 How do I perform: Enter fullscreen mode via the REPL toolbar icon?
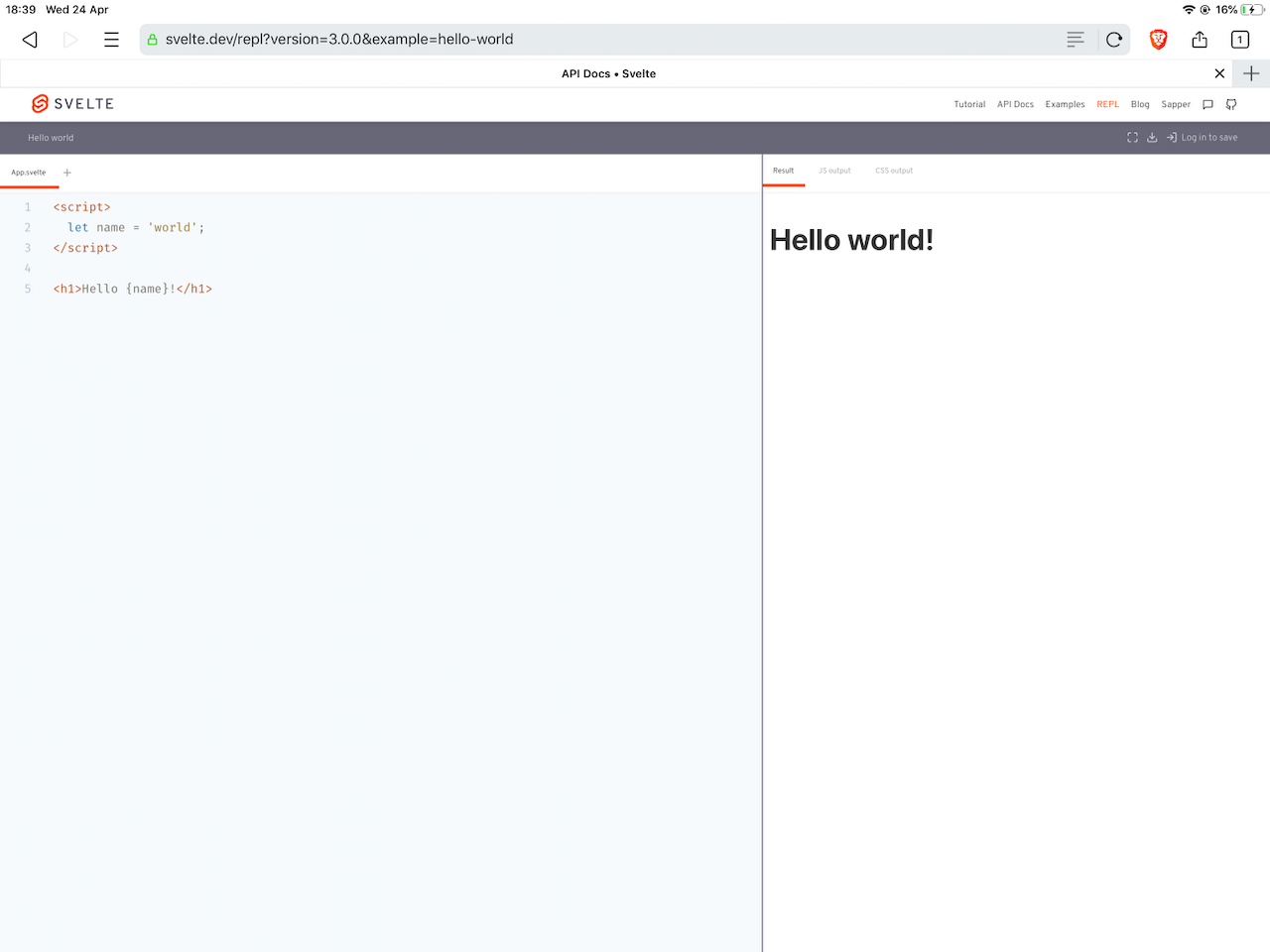[x=1132, y=137]
